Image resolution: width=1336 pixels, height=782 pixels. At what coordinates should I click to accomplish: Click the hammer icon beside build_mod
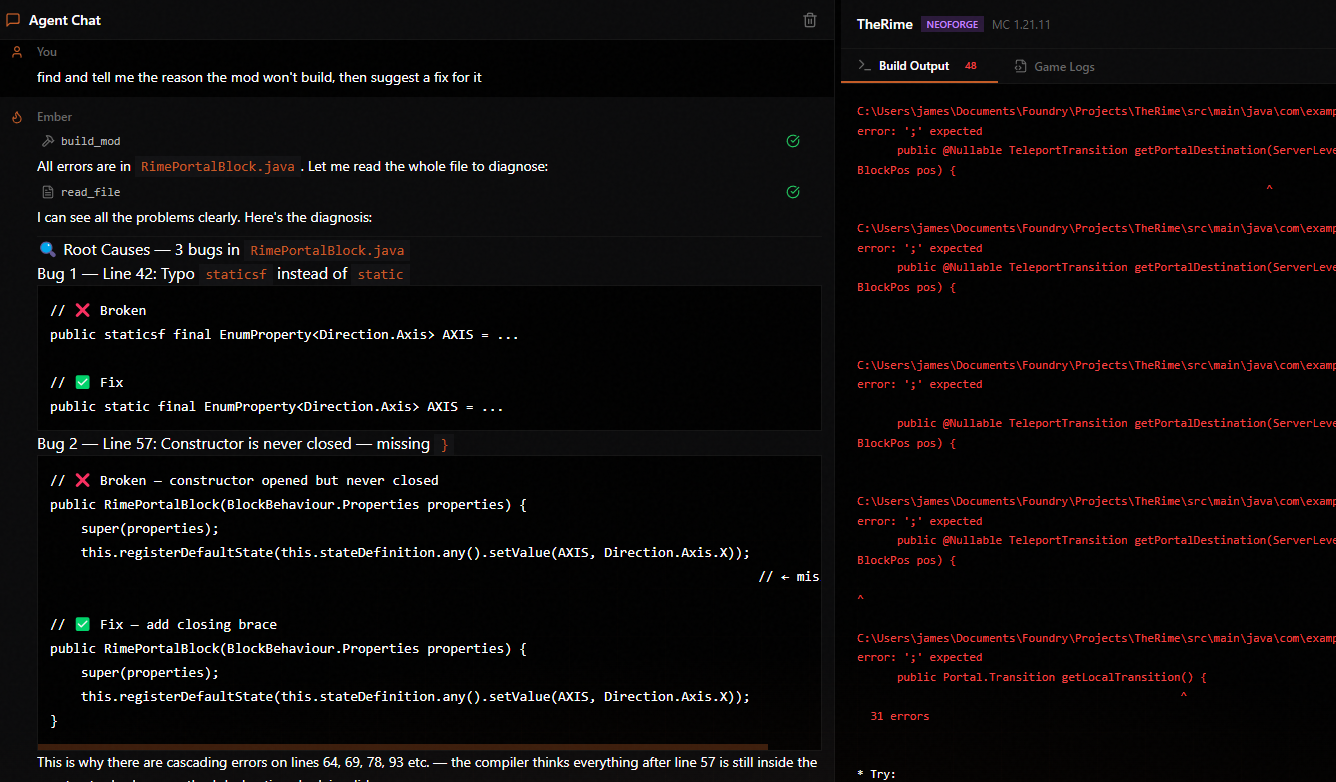coord(47,141)
